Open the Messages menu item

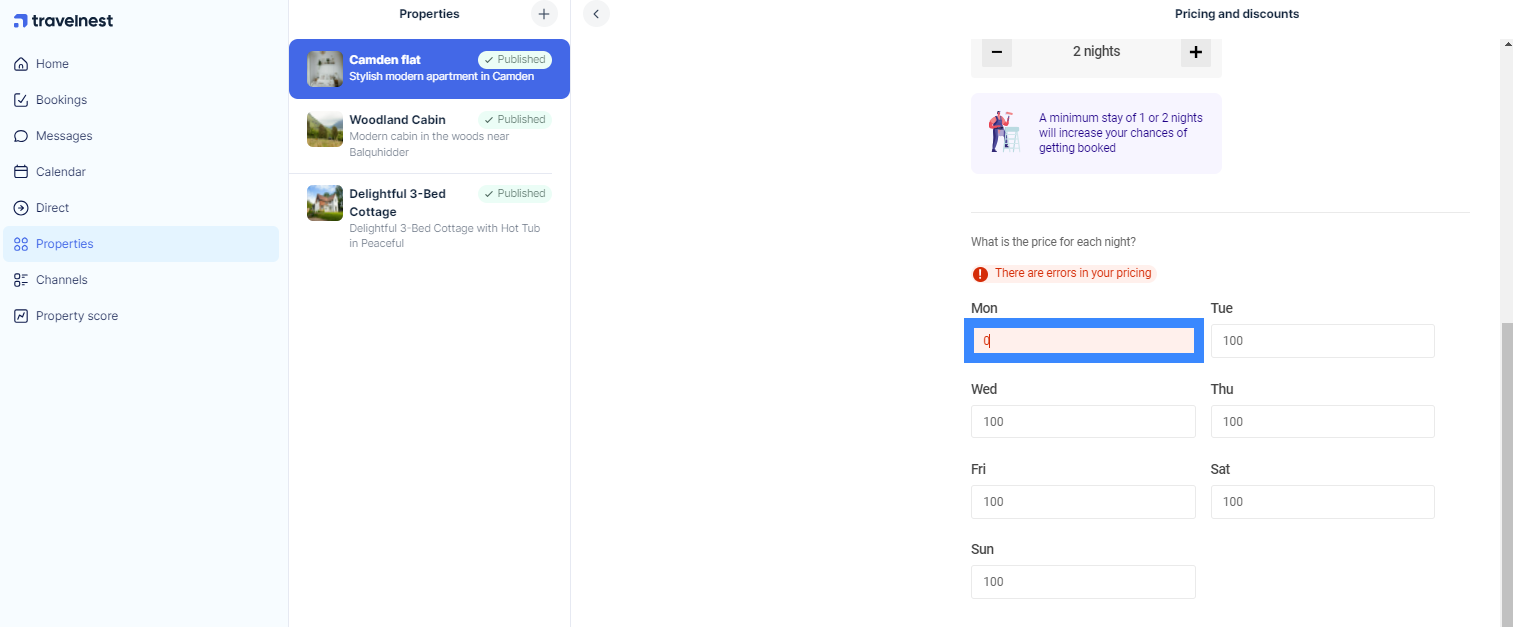(x=64, y=136)
